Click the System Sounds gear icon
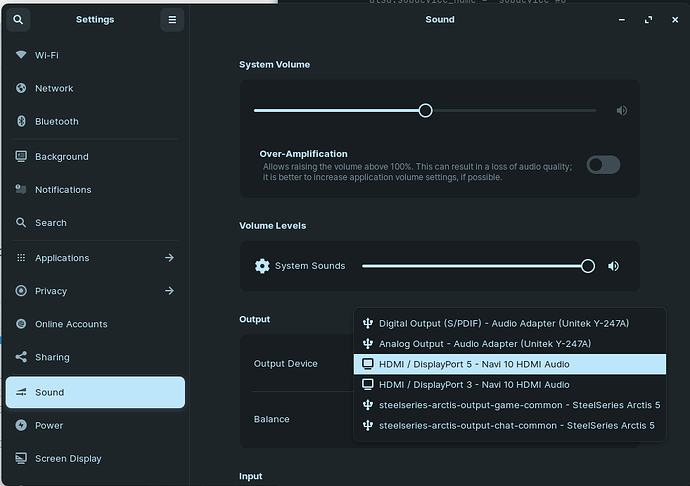 pos(262,266)
